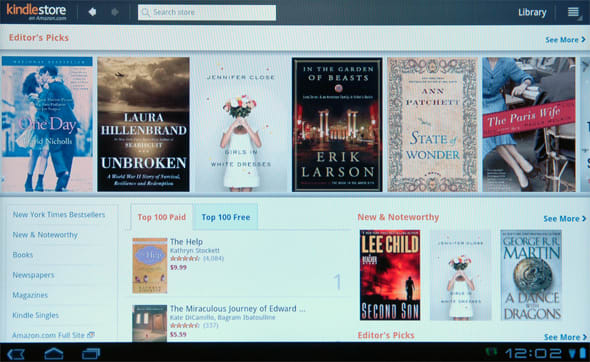Open the Library
Image resolution: width=590 pixels, height=362 pixels.
pos(532,12)
